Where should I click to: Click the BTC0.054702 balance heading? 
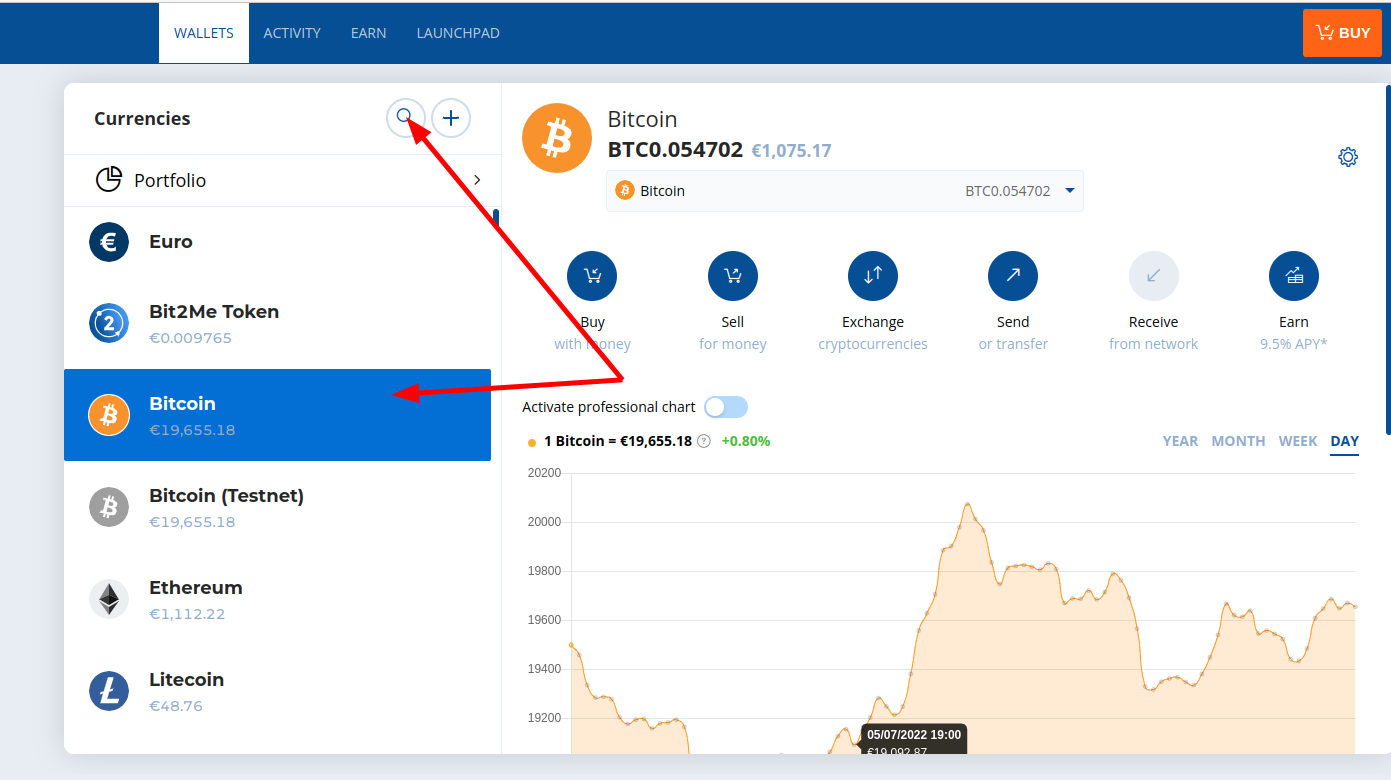(x=675, y=150)
